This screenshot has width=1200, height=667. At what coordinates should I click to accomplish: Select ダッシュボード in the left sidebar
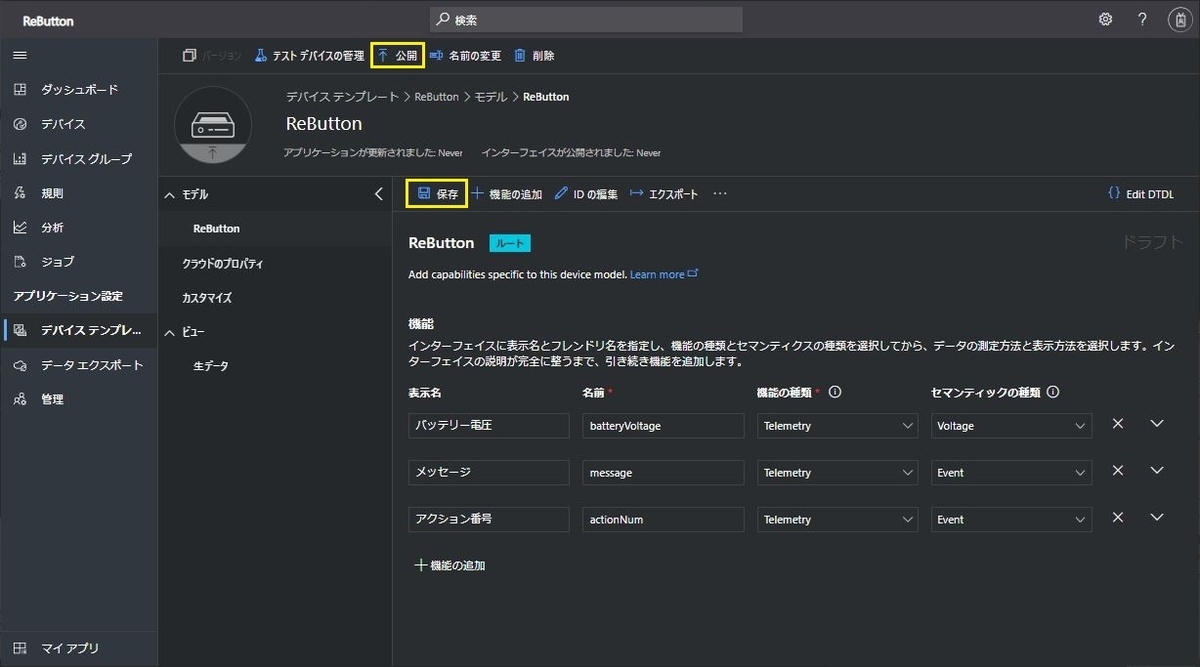(63, 89)
